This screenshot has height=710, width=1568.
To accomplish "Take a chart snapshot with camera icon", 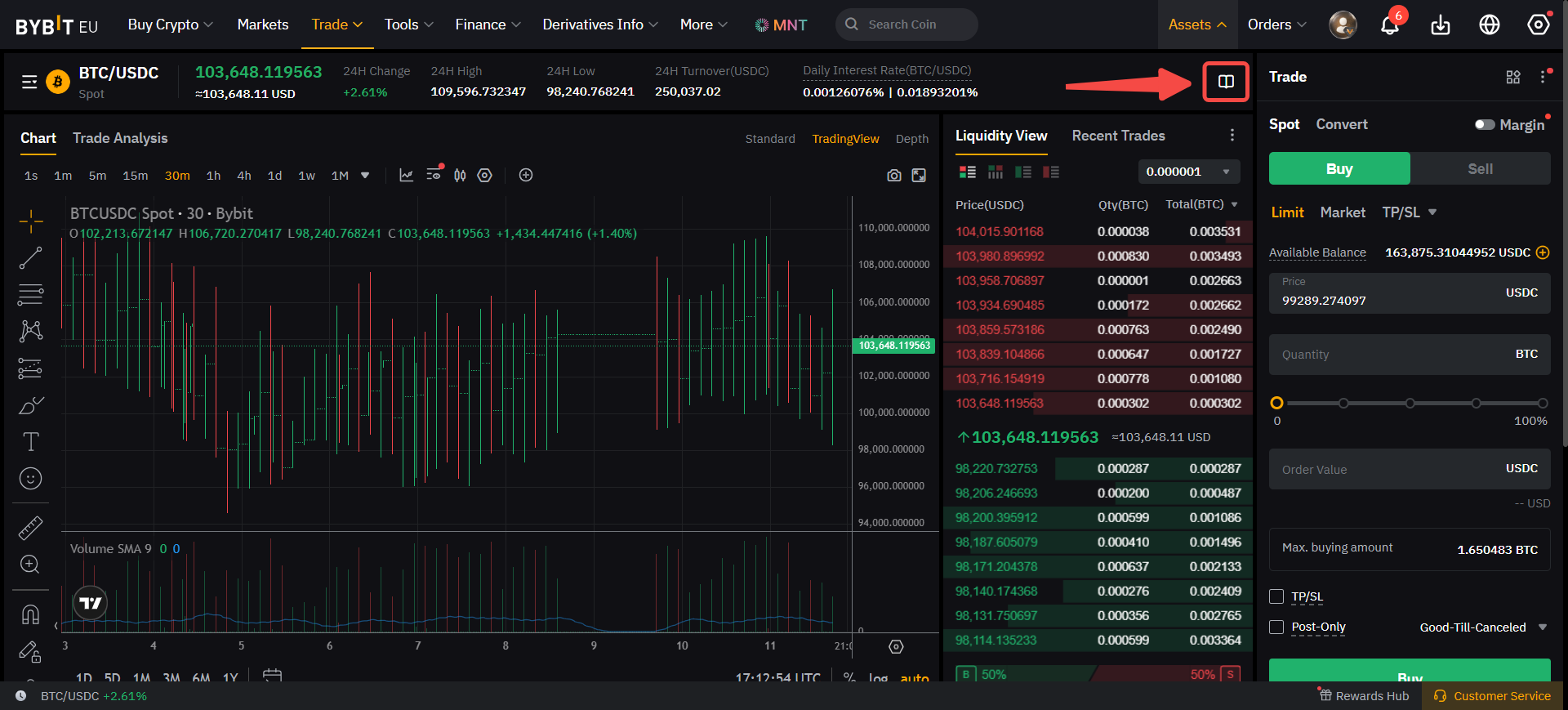I will pos(894,176).
